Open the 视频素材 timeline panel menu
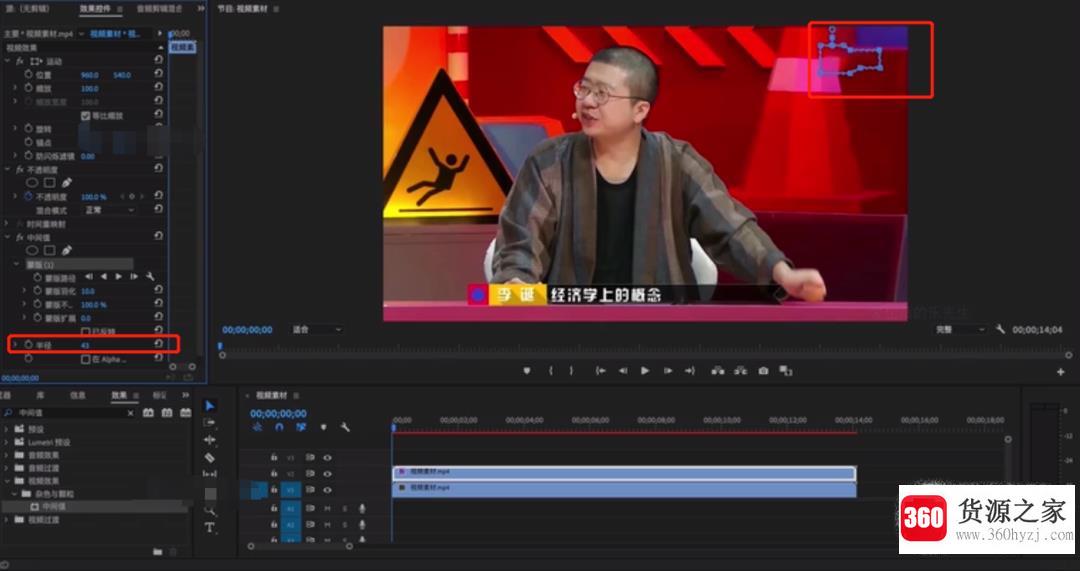Image resolution: width=1080 pixels, height=571 pixels. (296, 396)
